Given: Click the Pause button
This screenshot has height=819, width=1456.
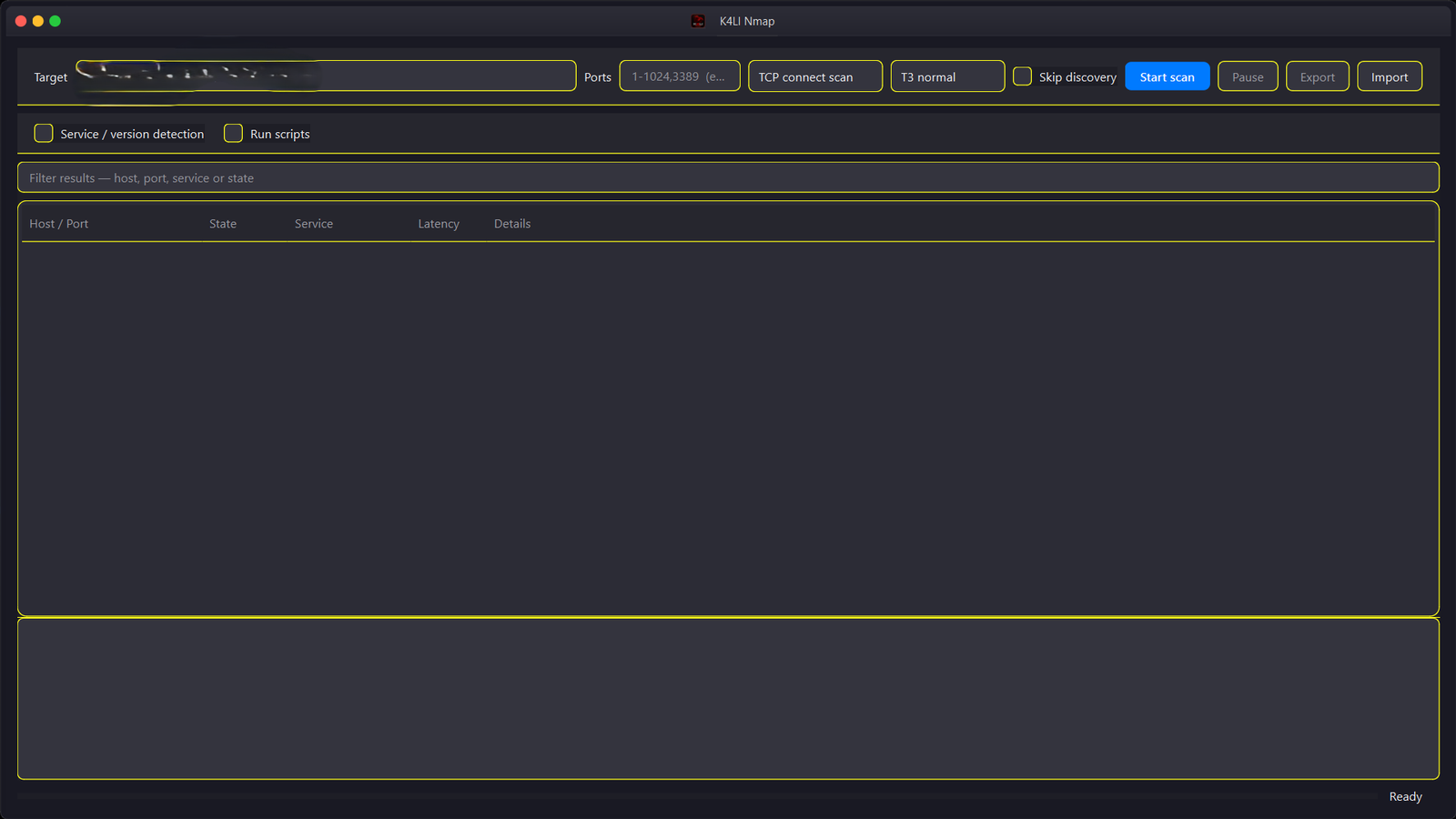Looking at the screenshot, I should point(1248,76).
